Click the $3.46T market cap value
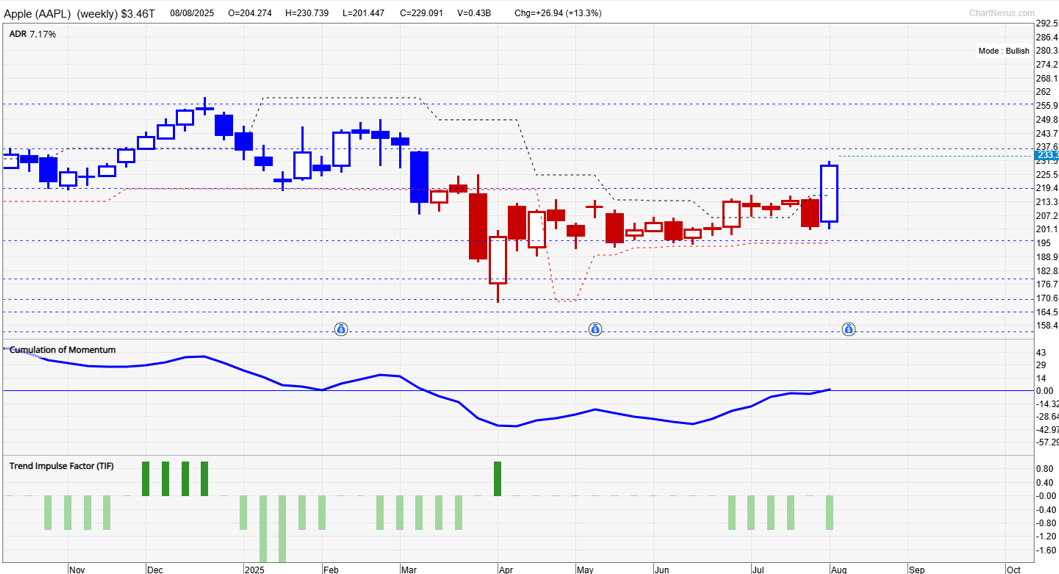This screenshot has width=1059, height=574. tap(138, 14)
